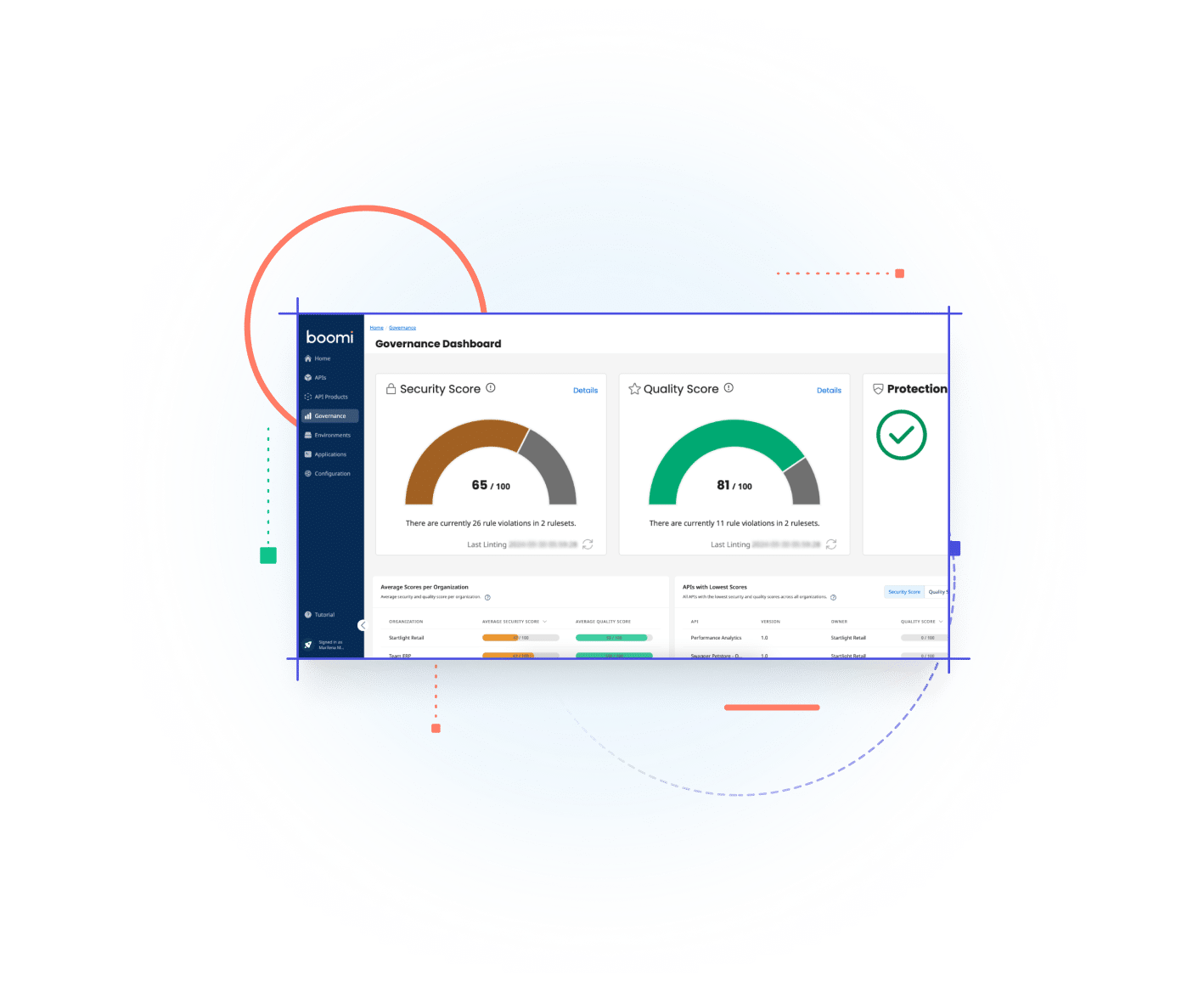Click the star icon next to Quality Score
Viewport: 1204px width, 981px height.
click(x=634, y=389)
